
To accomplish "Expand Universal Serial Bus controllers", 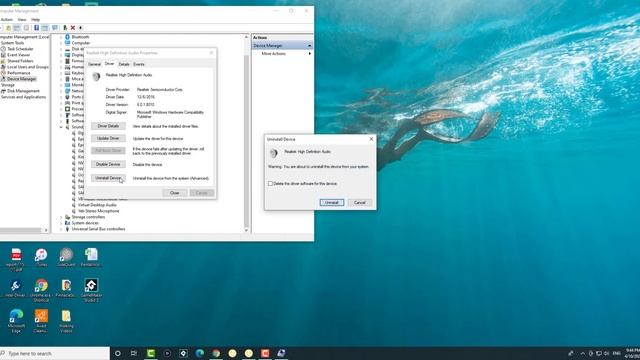I will (x=61, y=229).
